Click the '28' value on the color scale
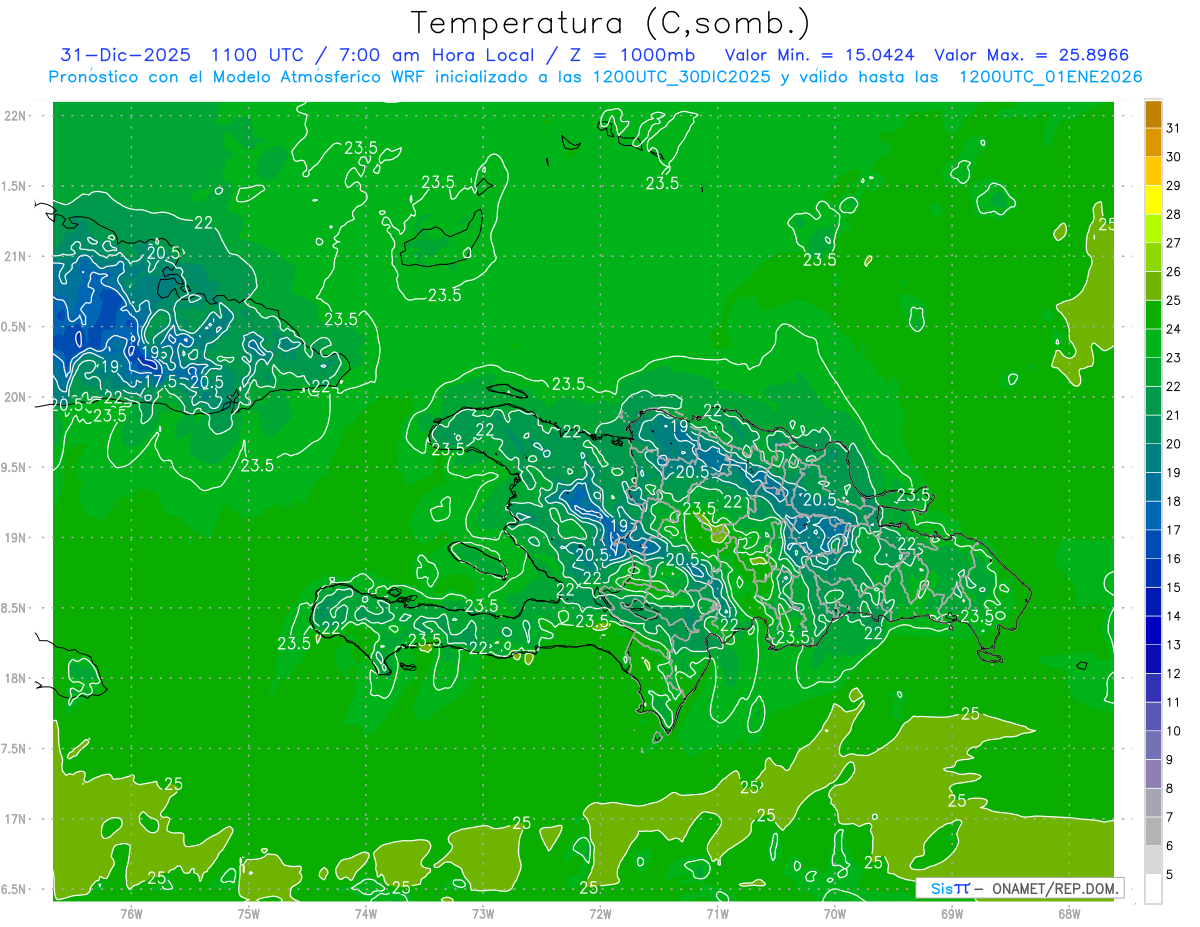 [x=1174, y=214]
